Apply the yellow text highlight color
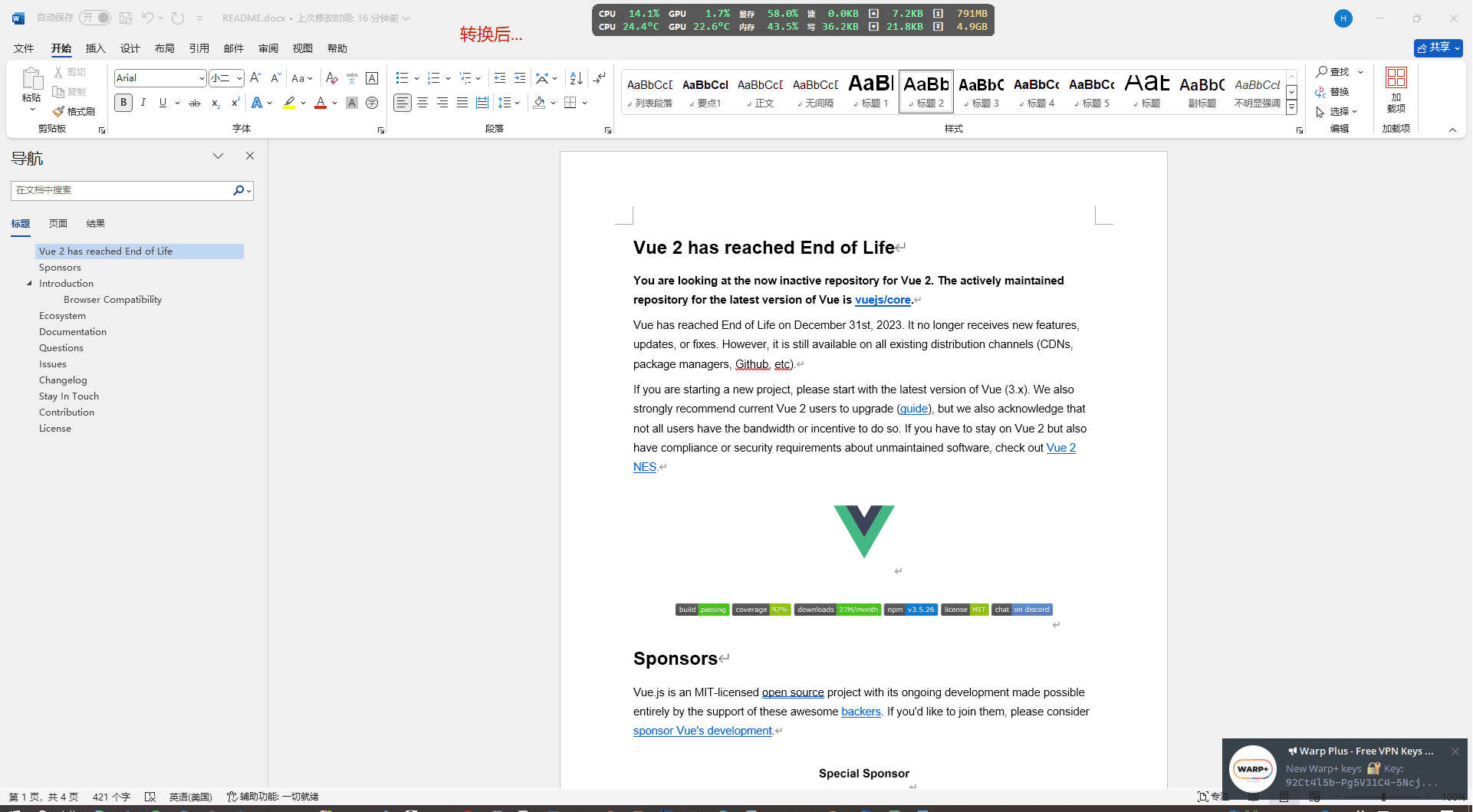Viewport: 1473px width, 812px height. click(x=289, y=103)
